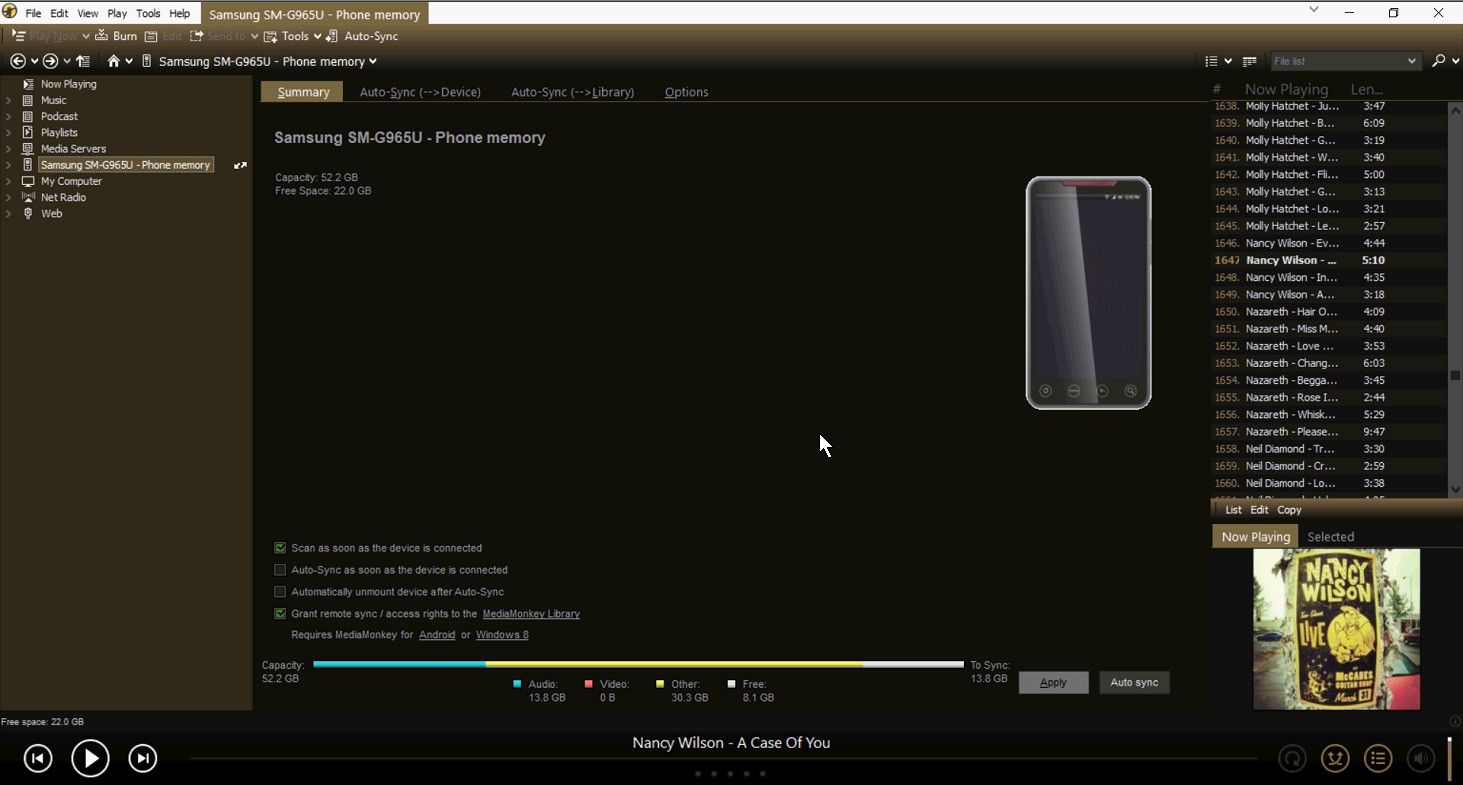Toggle repeat playback icon
This screenshot has height=785, width=1463.
[x=1292, y=759]
